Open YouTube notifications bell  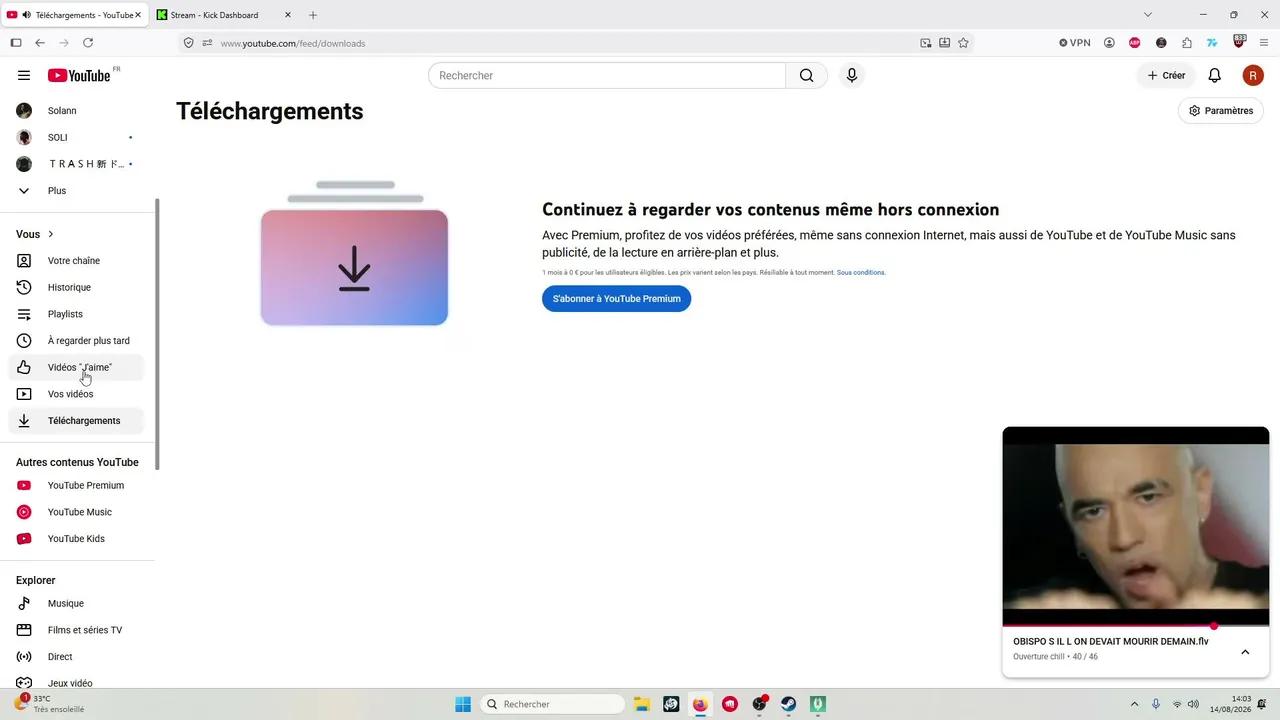pos(1214,75)
